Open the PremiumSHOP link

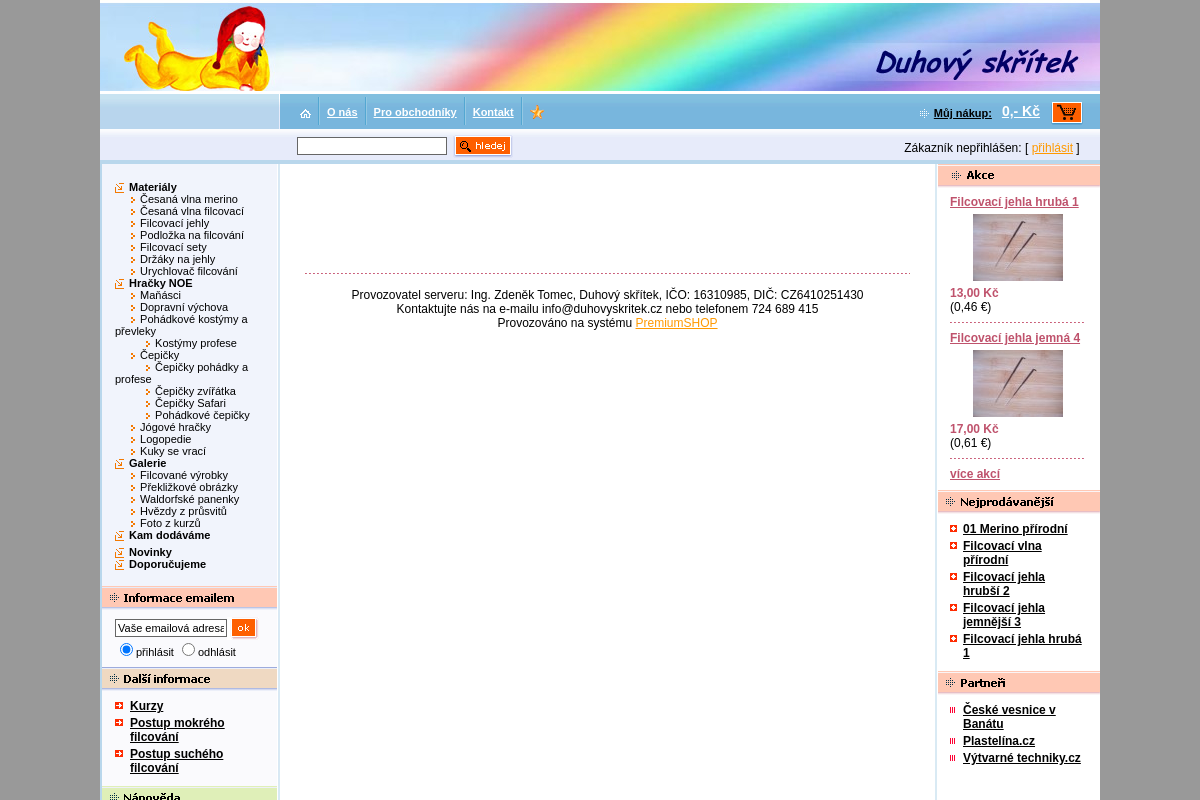pyautogui.click(x=676, y=323)
